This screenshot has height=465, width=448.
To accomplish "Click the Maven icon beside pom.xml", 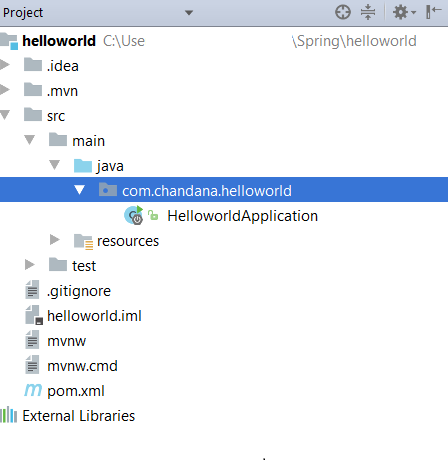I will [x=33, y=390].
